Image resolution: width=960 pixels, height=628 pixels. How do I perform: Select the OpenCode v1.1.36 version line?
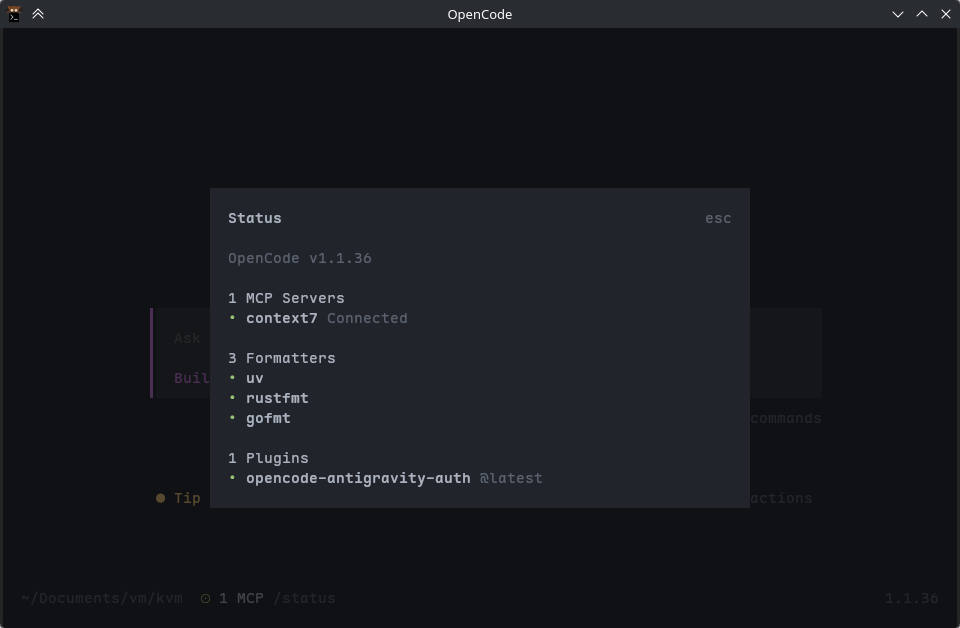[x=299, y=258]
